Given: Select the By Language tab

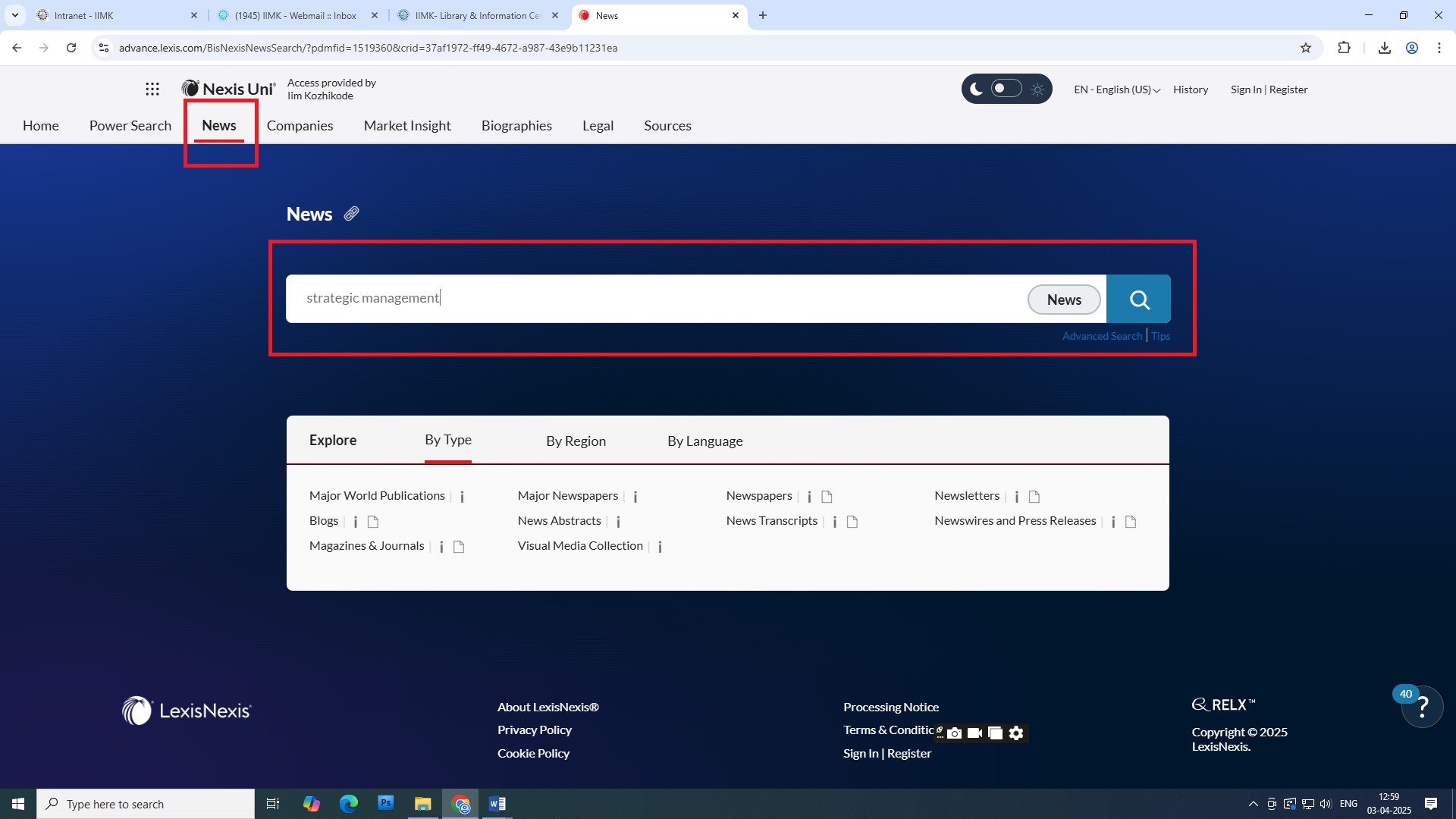Looking at the screenshot, I should click(x=704, y=441).
